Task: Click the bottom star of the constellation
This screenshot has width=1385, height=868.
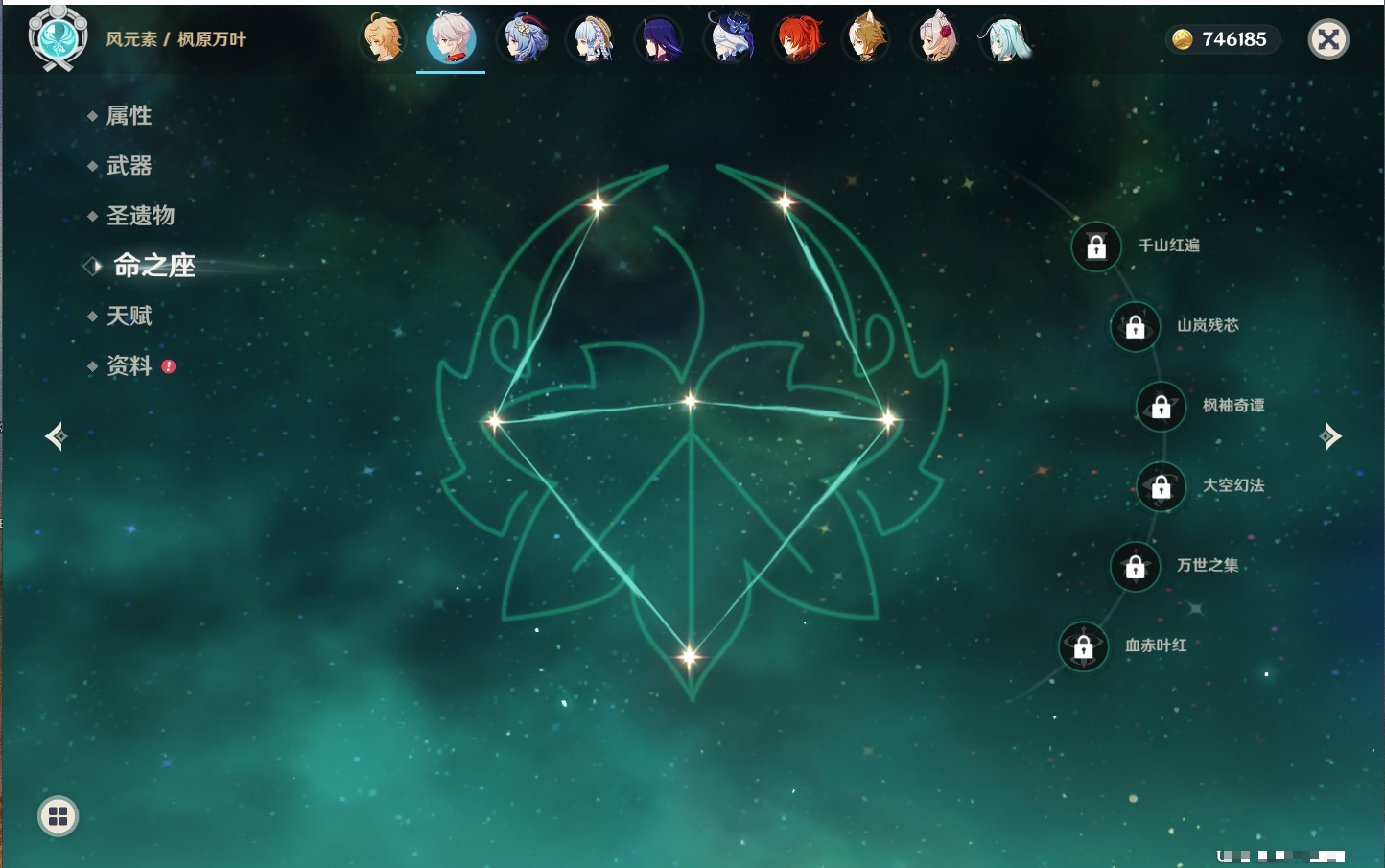Action: coord(689,656)
